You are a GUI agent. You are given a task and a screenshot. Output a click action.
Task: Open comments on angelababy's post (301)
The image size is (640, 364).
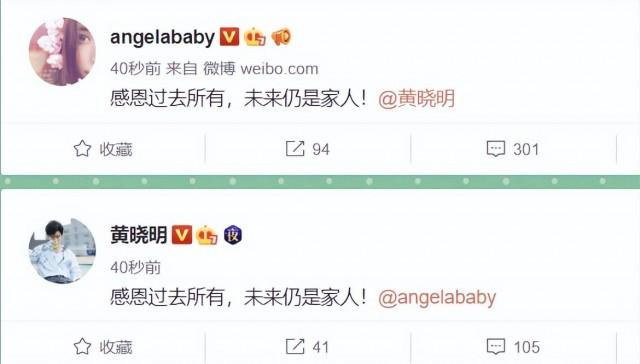point(513,149)
